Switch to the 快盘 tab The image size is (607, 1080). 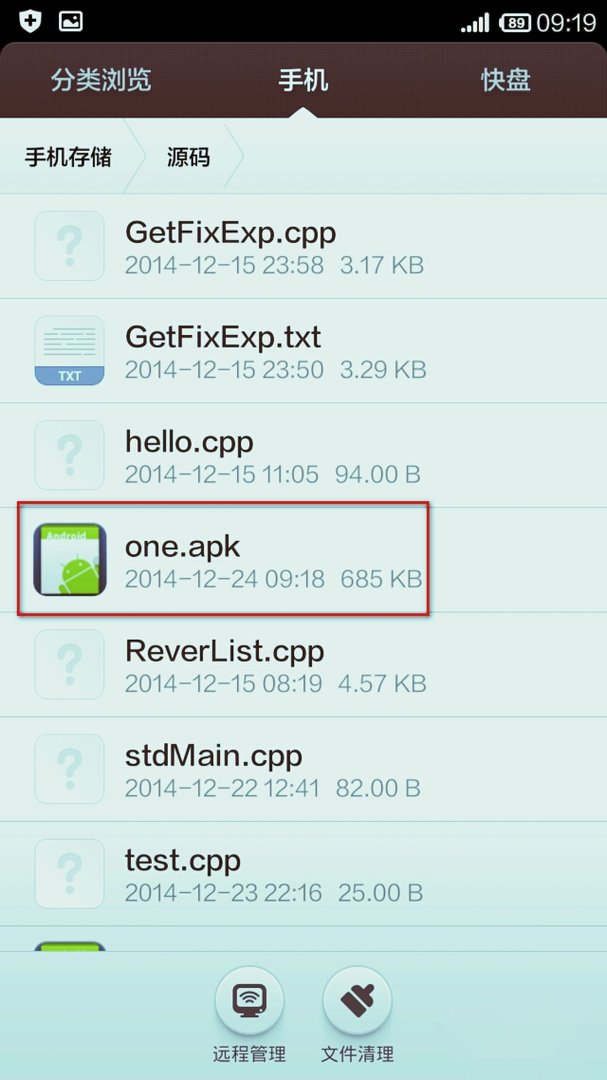click(x=506, y=81)
